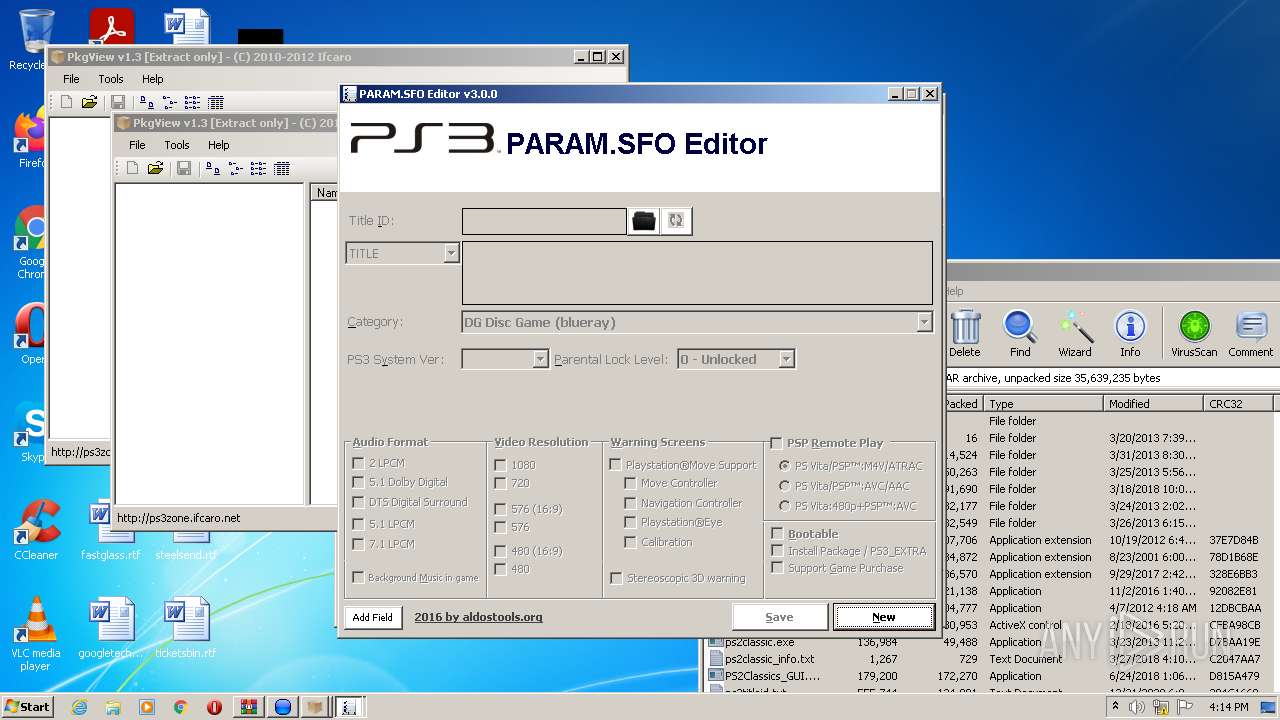
Task: Enable the 720 video resolution checkbox
Action: [500, 483]
